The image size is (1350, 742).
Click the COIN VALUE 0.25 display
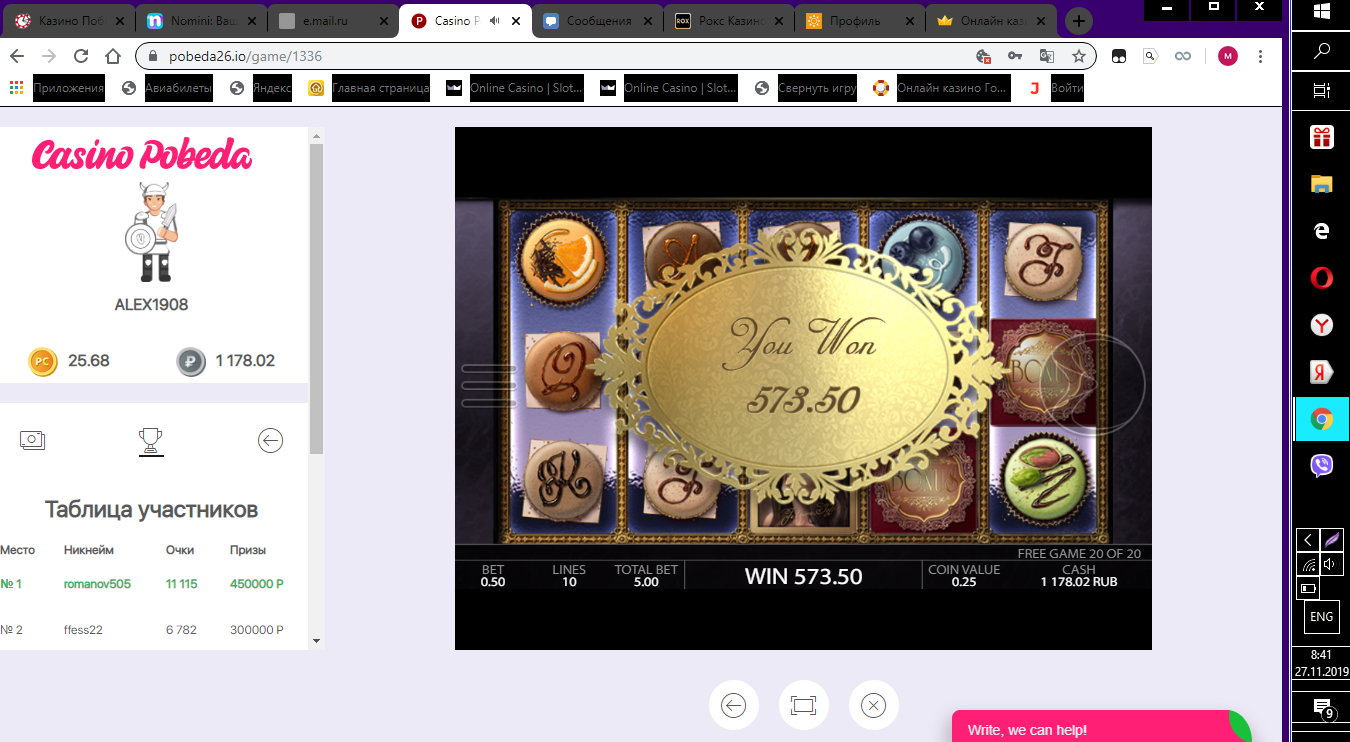click(x=964, y=575)
